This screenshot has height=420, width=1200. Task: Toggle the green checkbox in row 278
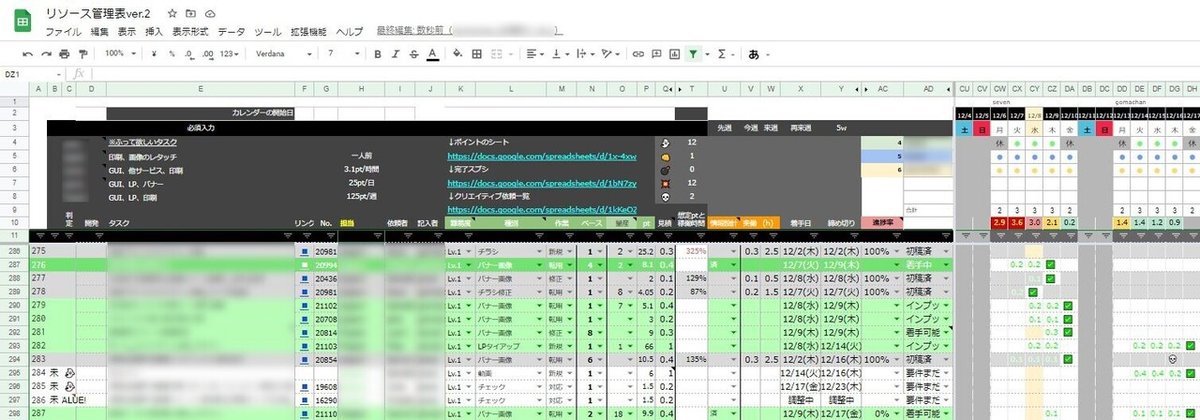pyautogui.click(x=1031, y=291)
